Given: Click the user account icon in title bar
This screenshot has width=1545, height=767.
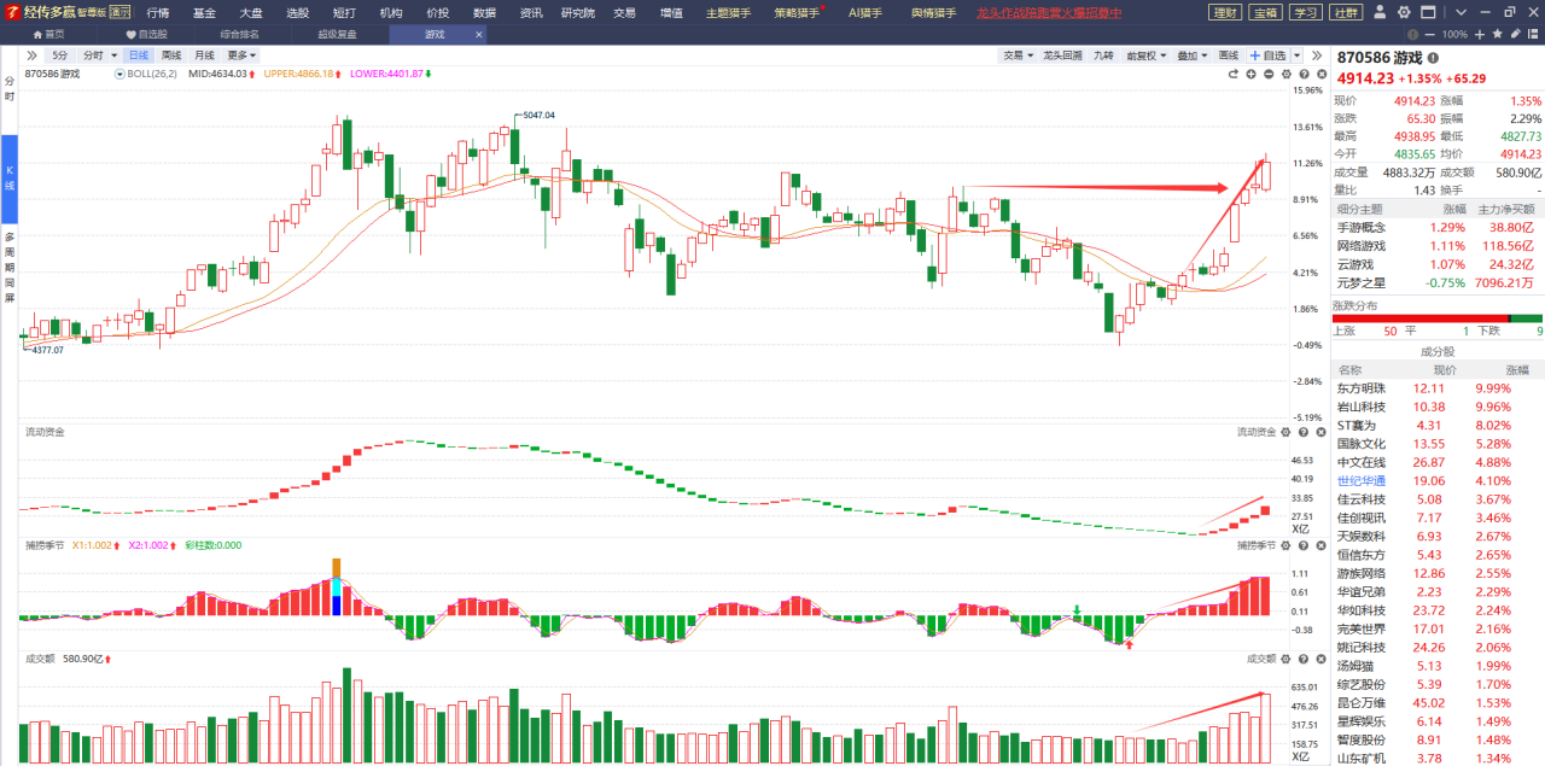Looking at the screenshot, I should pyautogui.click(x=1380, y=13).
